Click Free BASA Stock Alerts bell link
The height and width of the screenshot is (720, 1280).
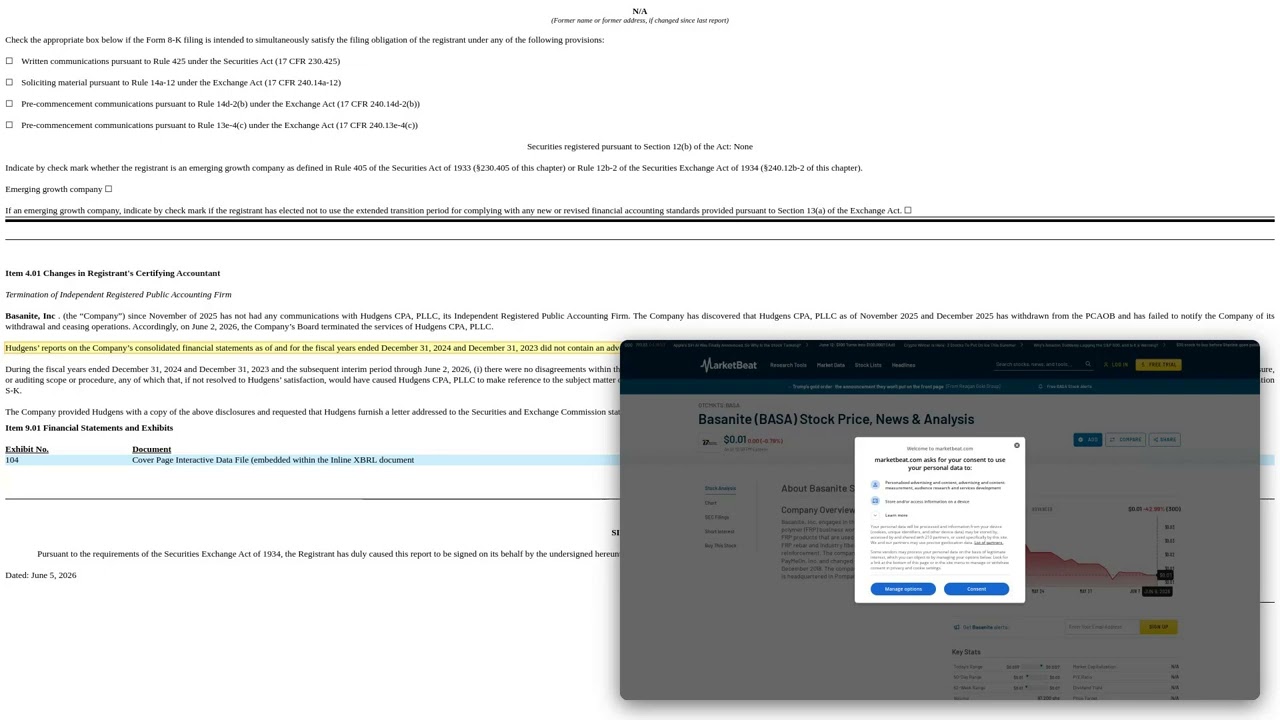click(x=1066, y=386)
